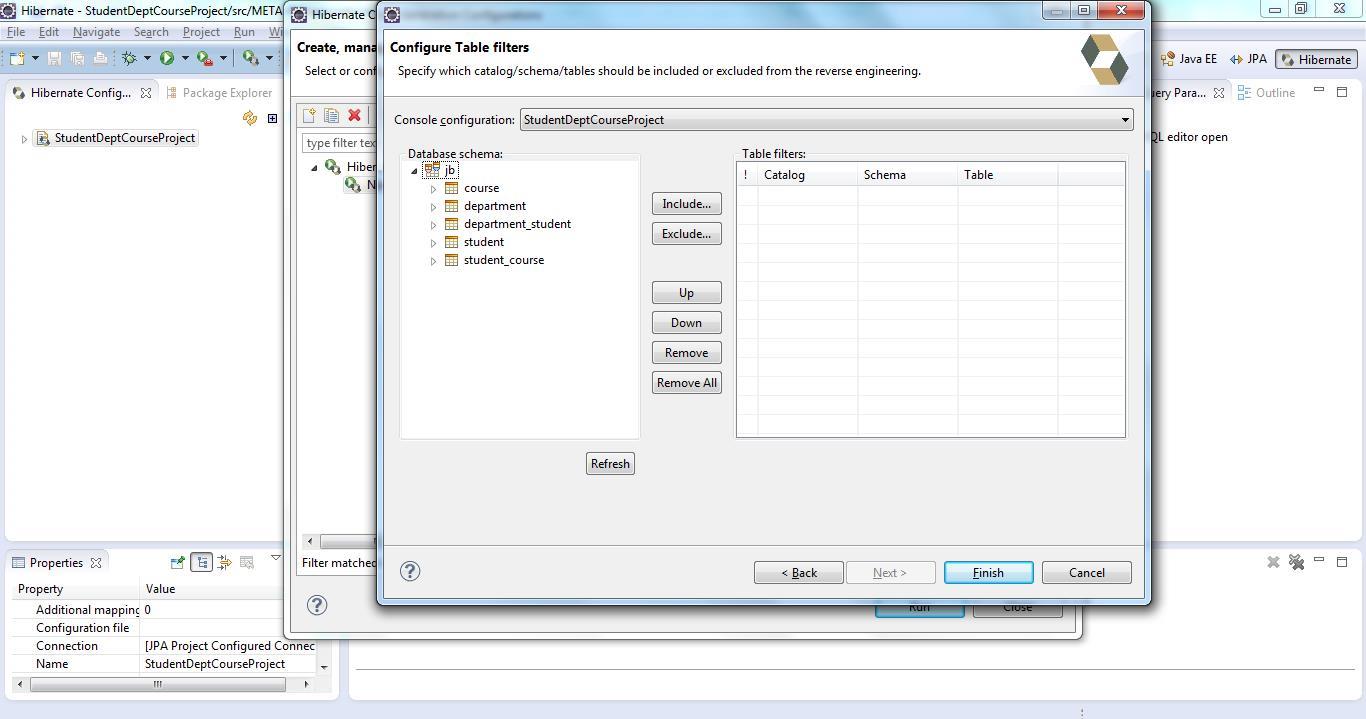Click Show Advanced Properties icon in Properties view
Screen dimensions: 1366x719
[224, 562]
